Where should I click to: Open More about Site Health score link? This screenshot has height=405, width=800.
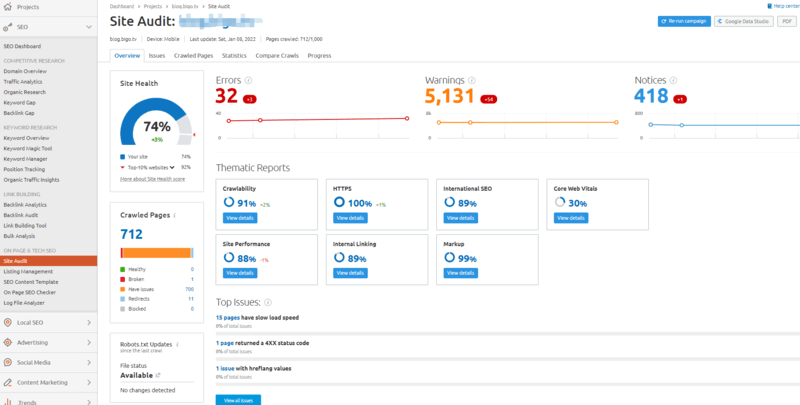pyautogui.click(x=153, y=179)
